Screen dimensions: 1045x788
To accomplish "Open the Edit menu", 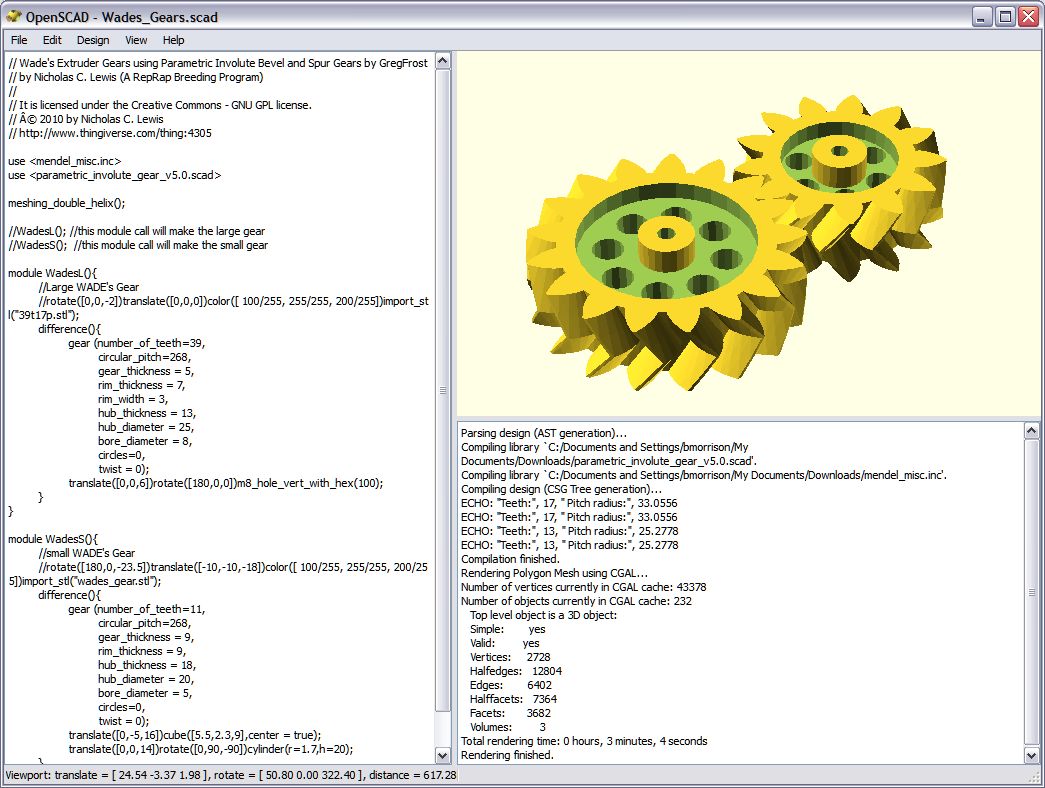I will pos(52,40).
